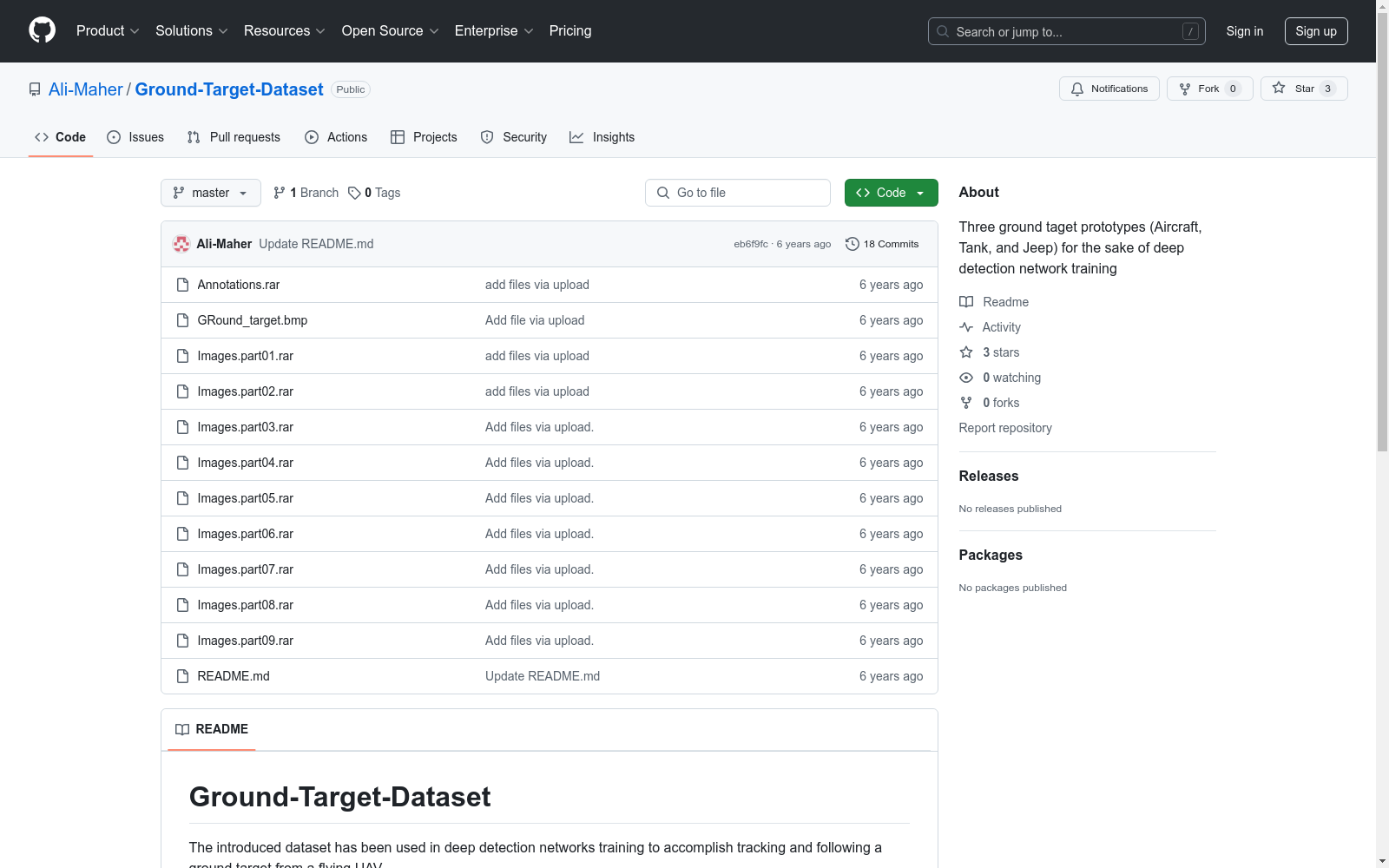
Task: Click Sign in
Action: point(1244,31)
